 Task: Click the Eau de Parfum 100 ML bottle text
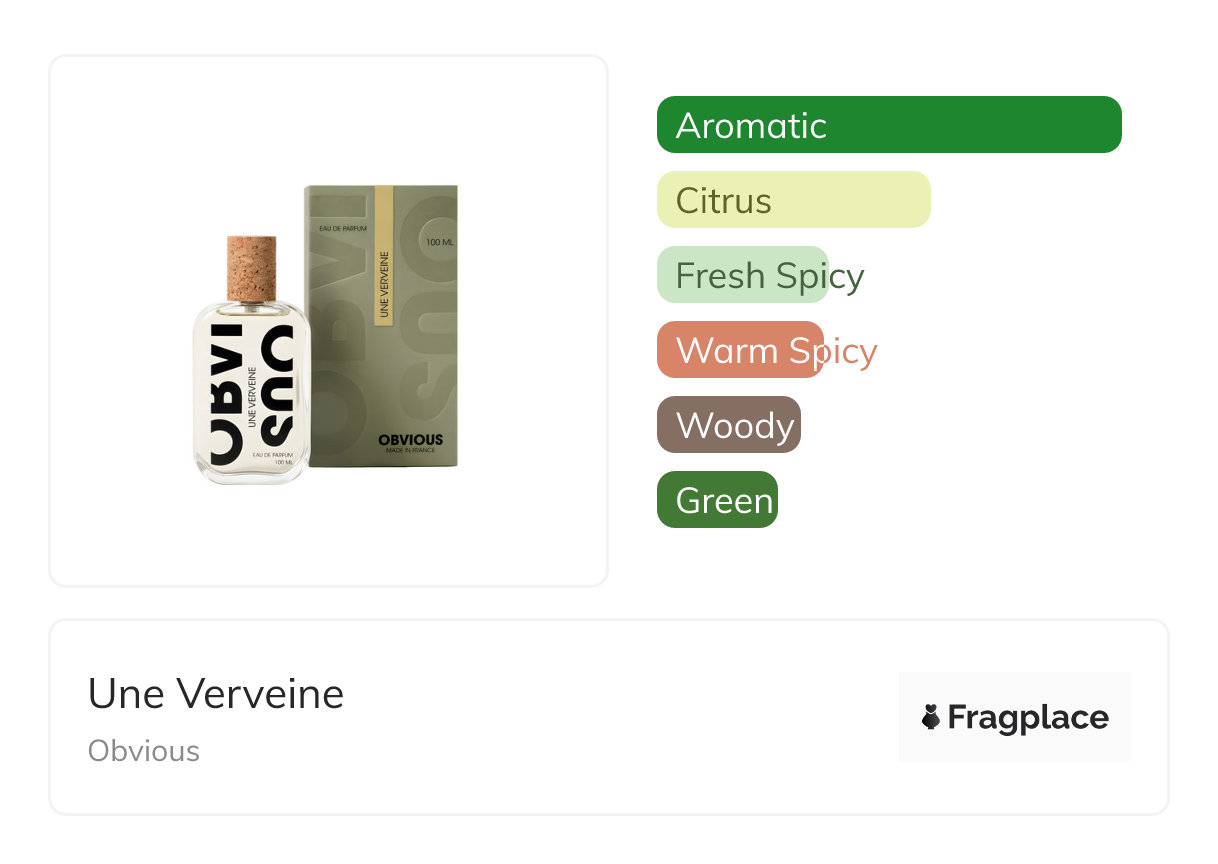pyautogui.click(x=272, y=458)
